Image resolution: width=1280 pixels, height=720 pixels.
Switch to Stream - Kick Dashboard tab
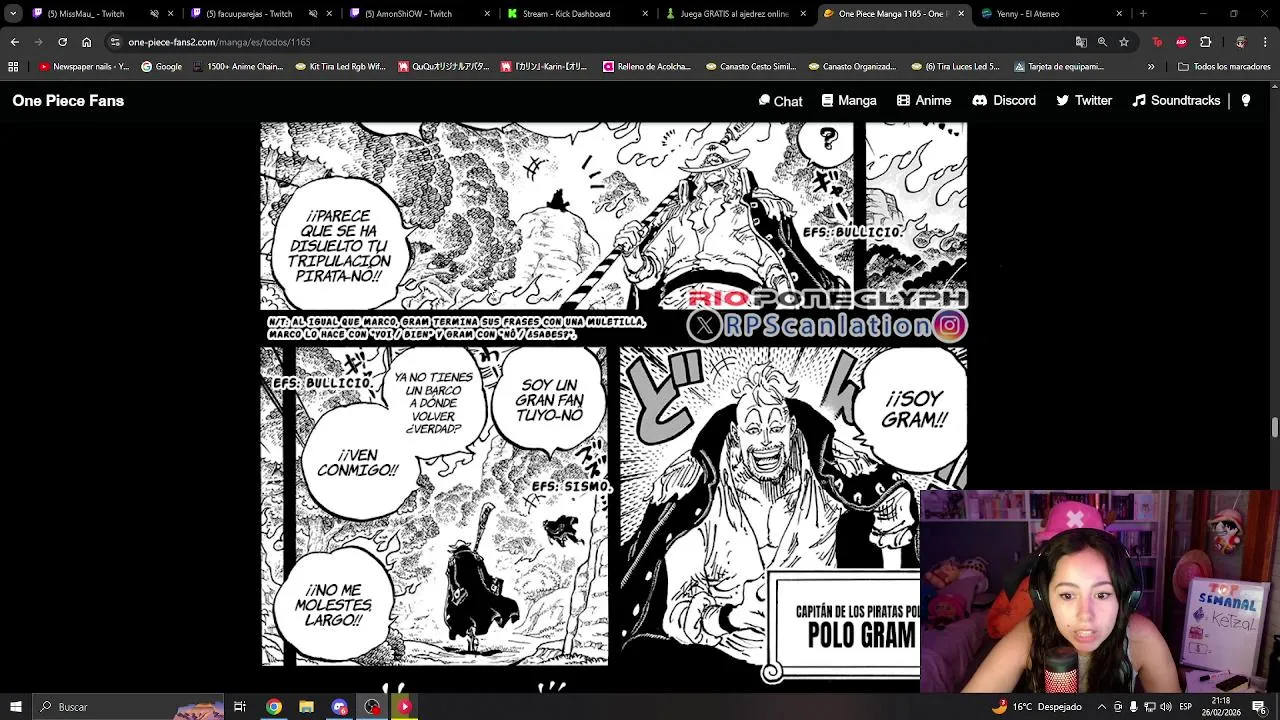(566, 14)
